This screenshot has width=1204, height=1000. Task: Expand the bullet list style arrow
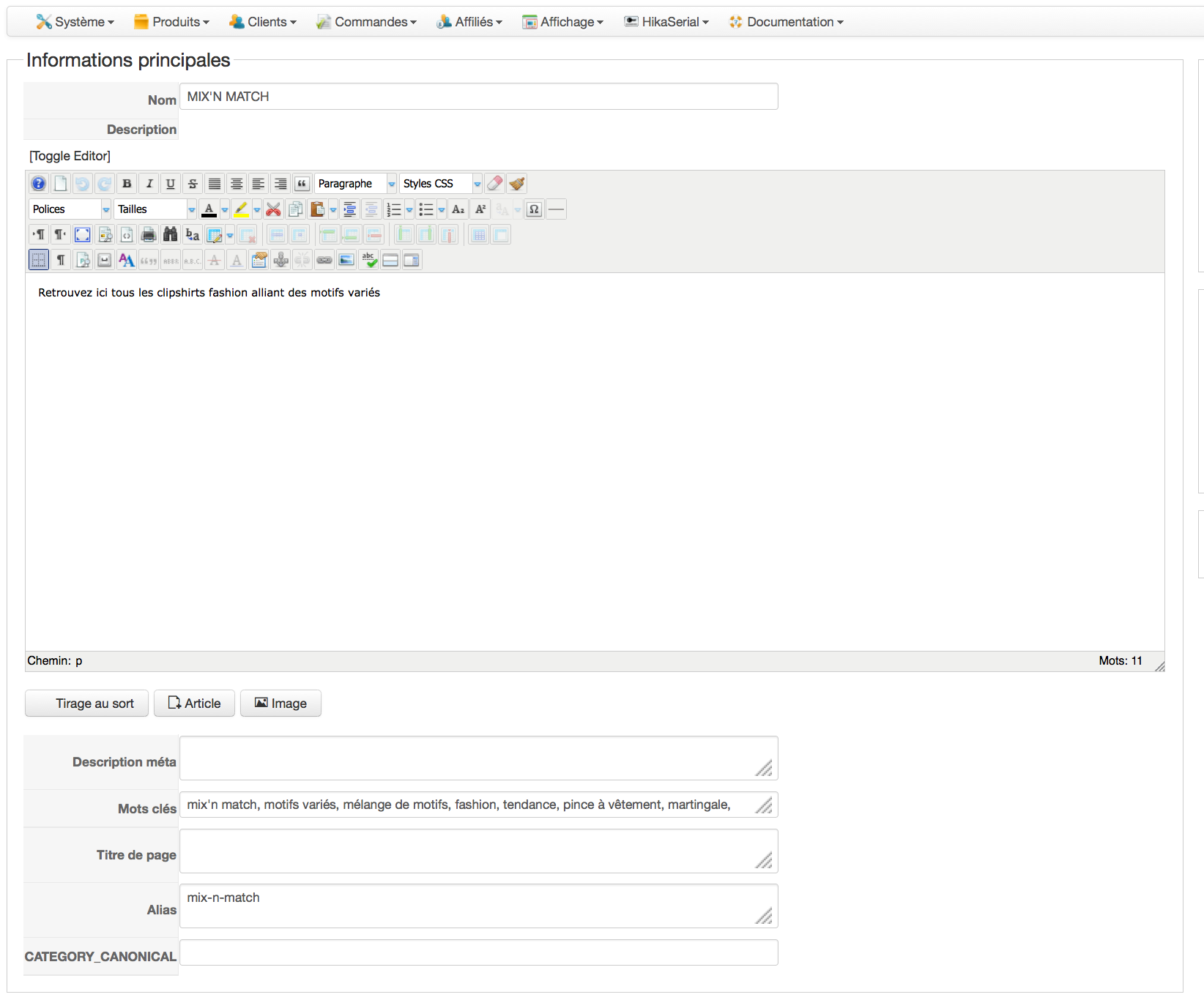click(442, 209)
